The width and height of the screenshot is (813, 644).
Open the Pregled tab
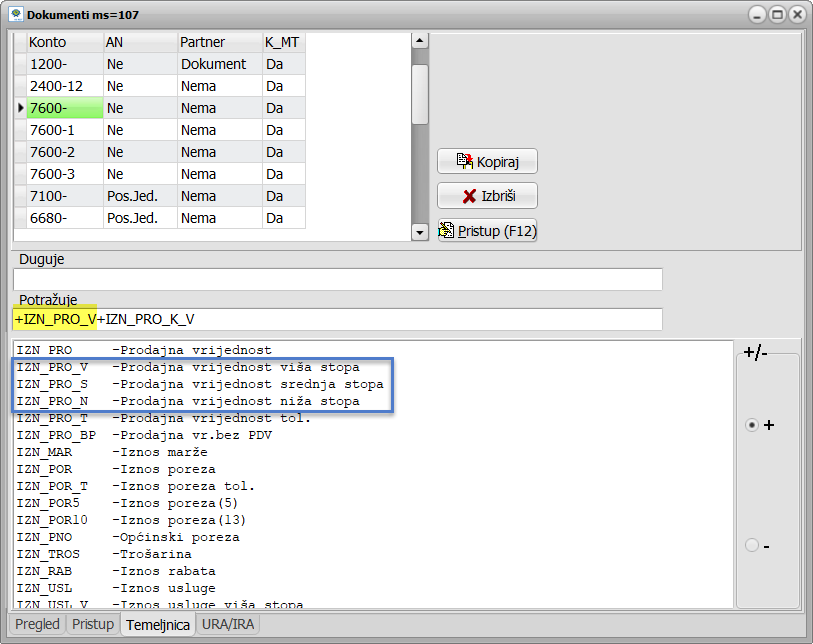pos(37,625)
